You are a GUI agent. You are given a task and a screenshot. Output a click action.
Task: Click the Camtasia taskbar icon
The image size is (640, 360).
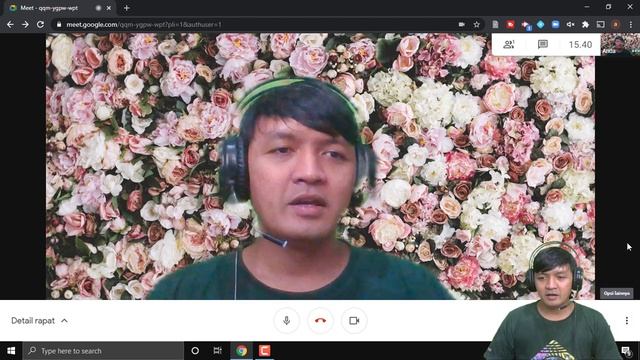[264, 351]
